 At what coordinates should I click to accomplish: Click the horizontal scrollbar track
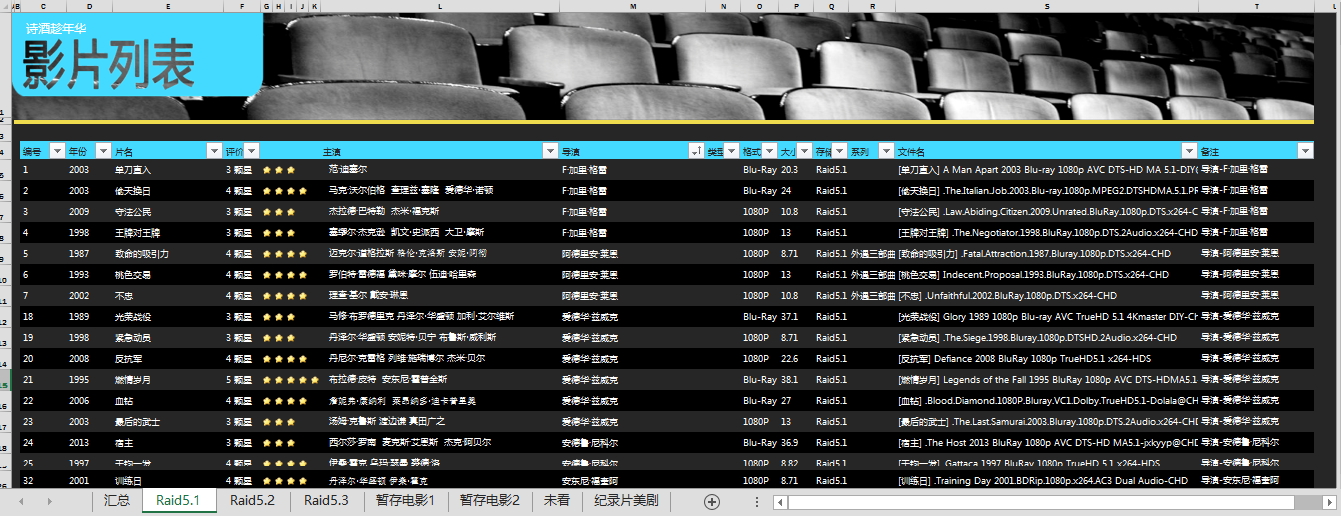click(1050, 502)
